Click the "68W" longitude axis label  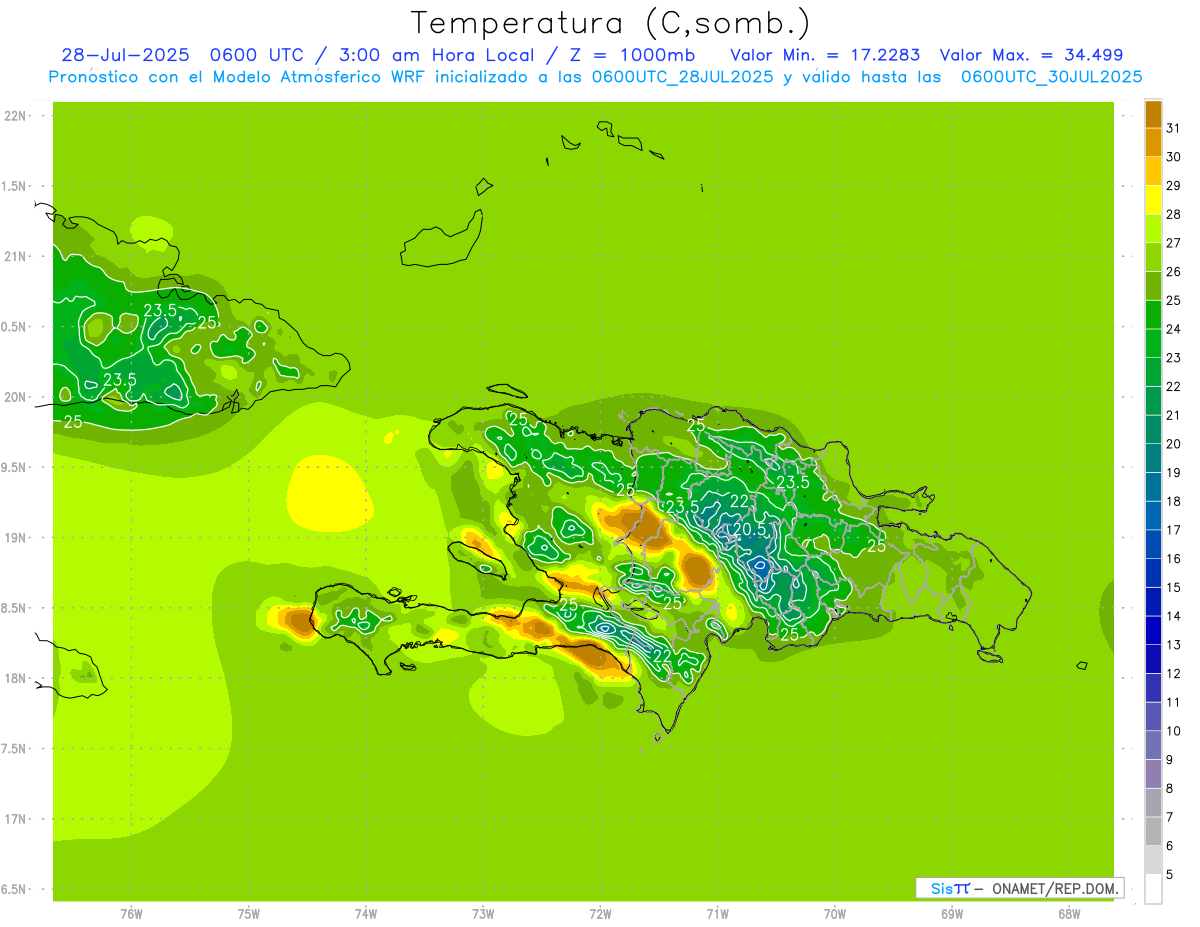coord(1069,914)
